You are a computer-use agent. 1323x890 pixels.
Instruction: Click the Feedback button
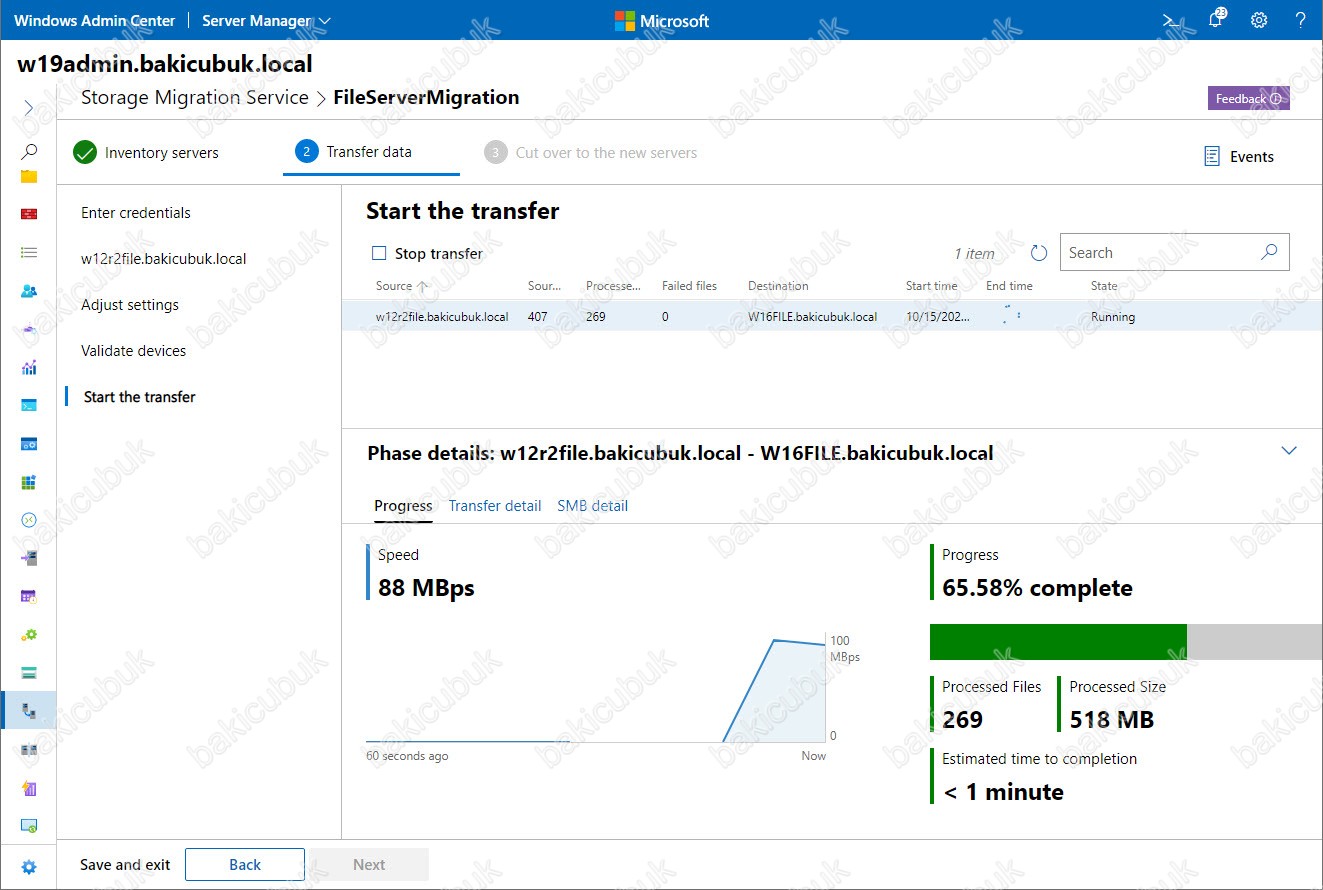point(1249,99)
